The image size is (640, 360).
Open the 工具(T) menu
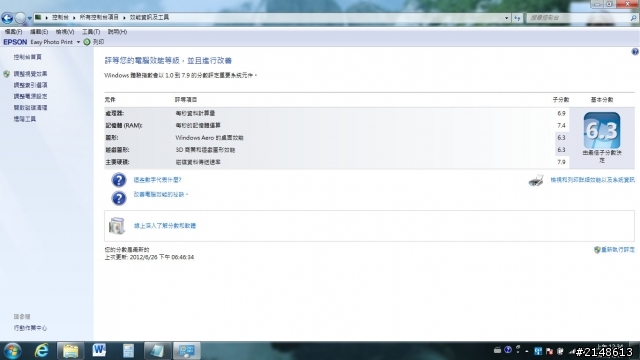point(91,31)
